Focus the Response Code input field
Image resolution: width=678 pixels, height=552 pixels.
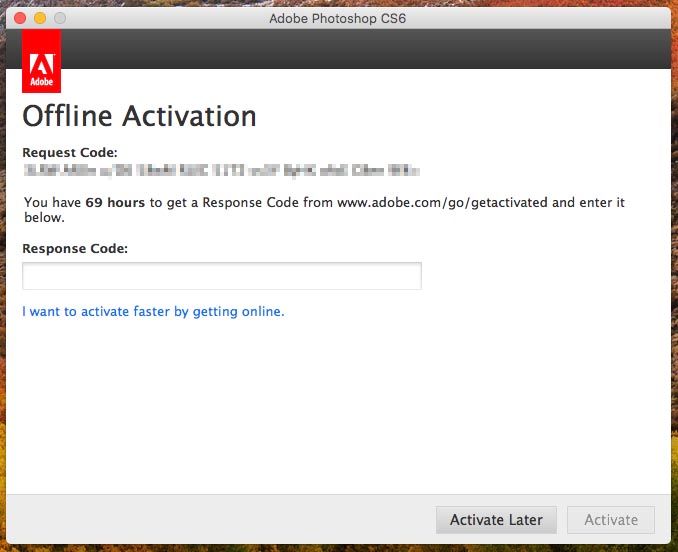pos(222,276)
